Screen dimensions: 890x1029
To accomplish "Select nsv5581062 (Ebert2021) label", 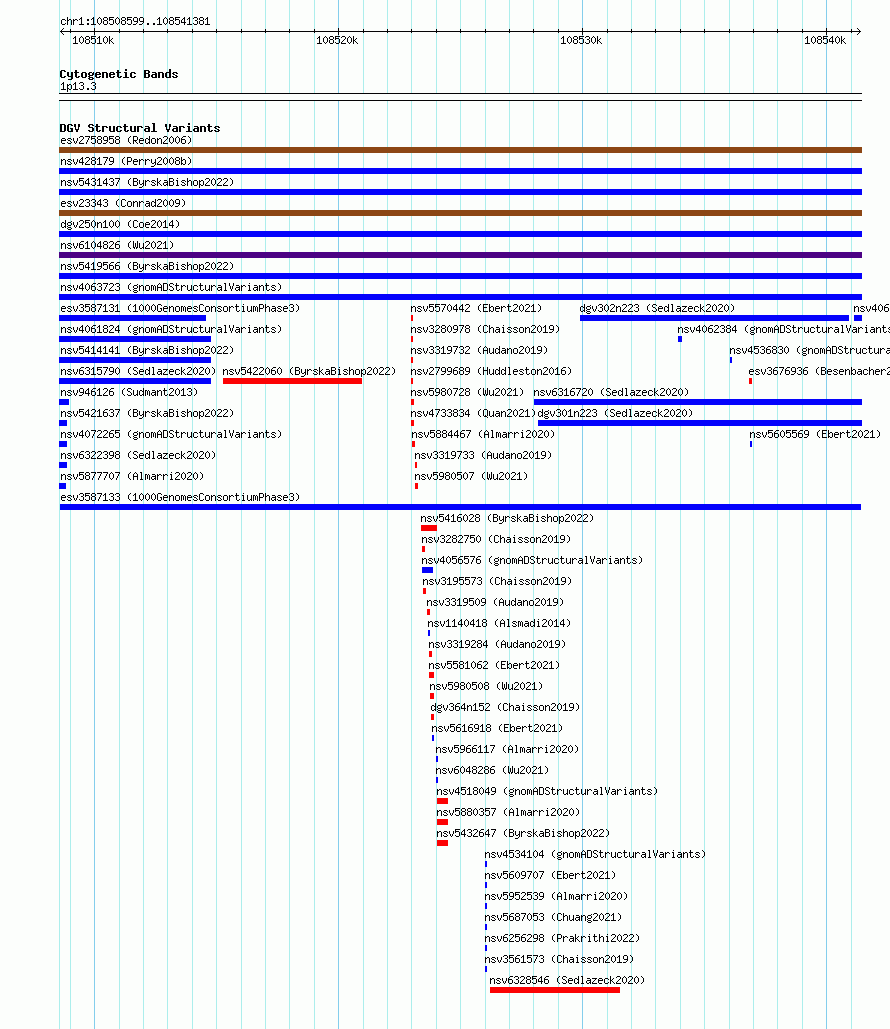I will coord(494,665).
